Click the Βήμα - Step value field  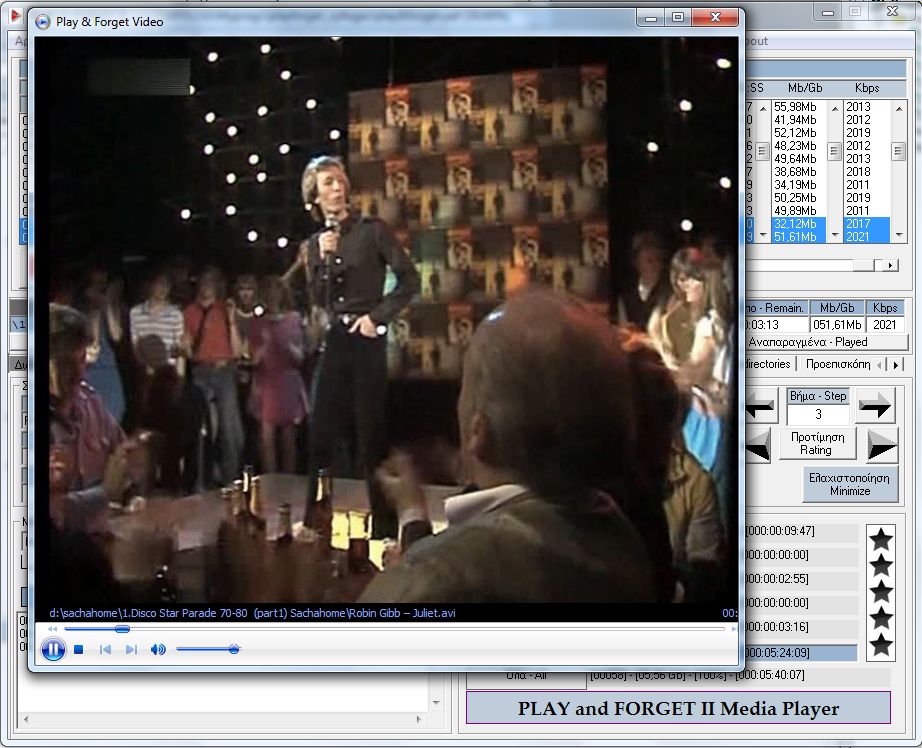coord(818,415)
